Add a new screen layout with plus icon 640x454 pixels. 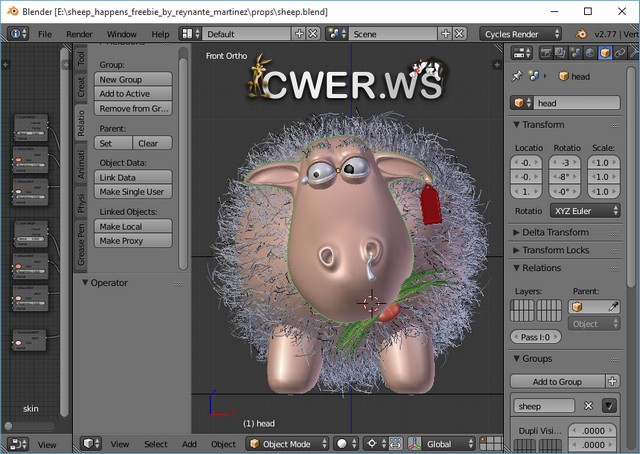(300, 33)
